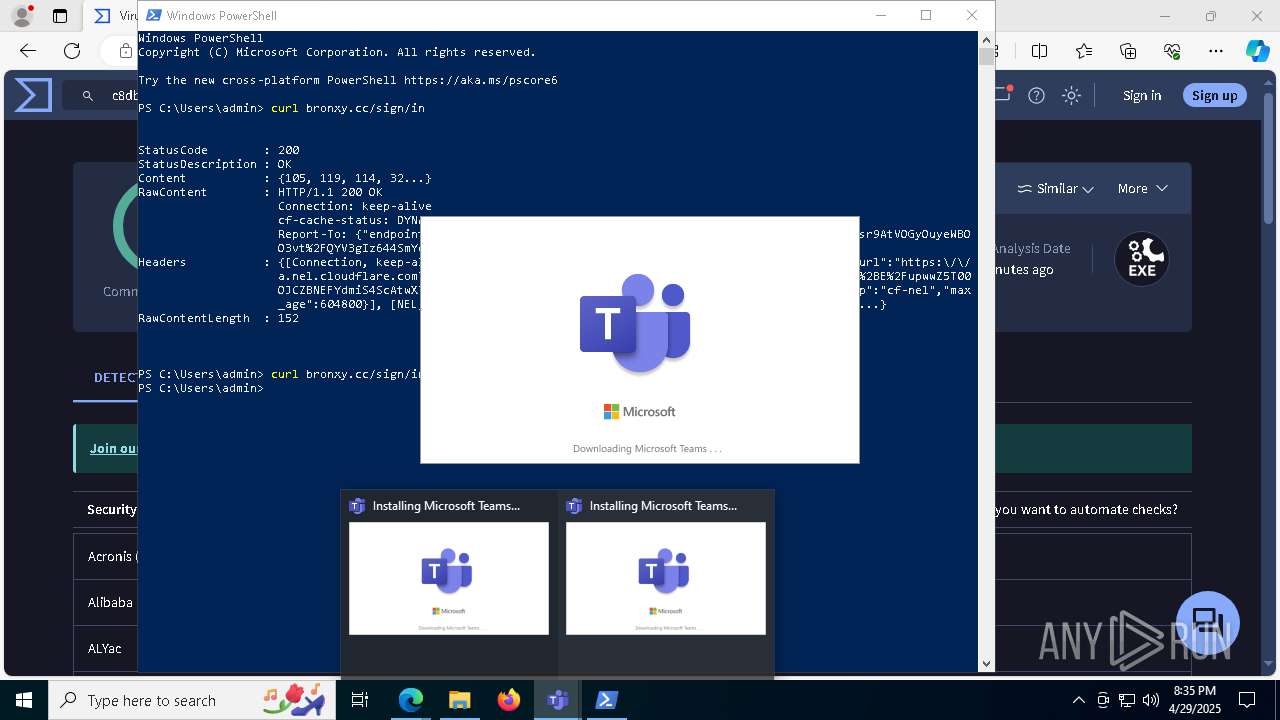Click the Edge back arrow button
Screen dimensions: 1280x720
click(27, 51)
